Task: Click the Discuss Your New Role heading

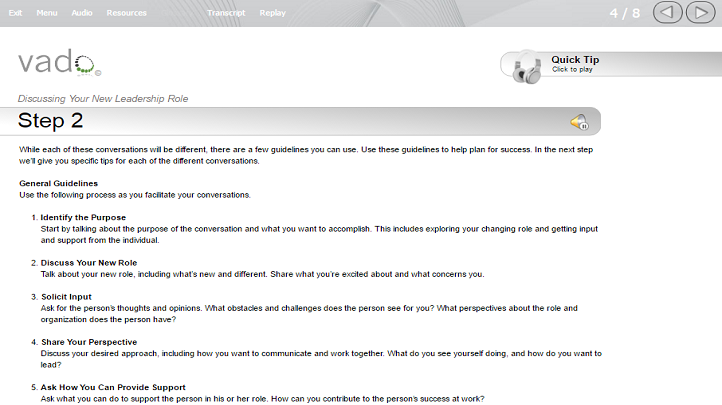Action: (x=89, y=263)
